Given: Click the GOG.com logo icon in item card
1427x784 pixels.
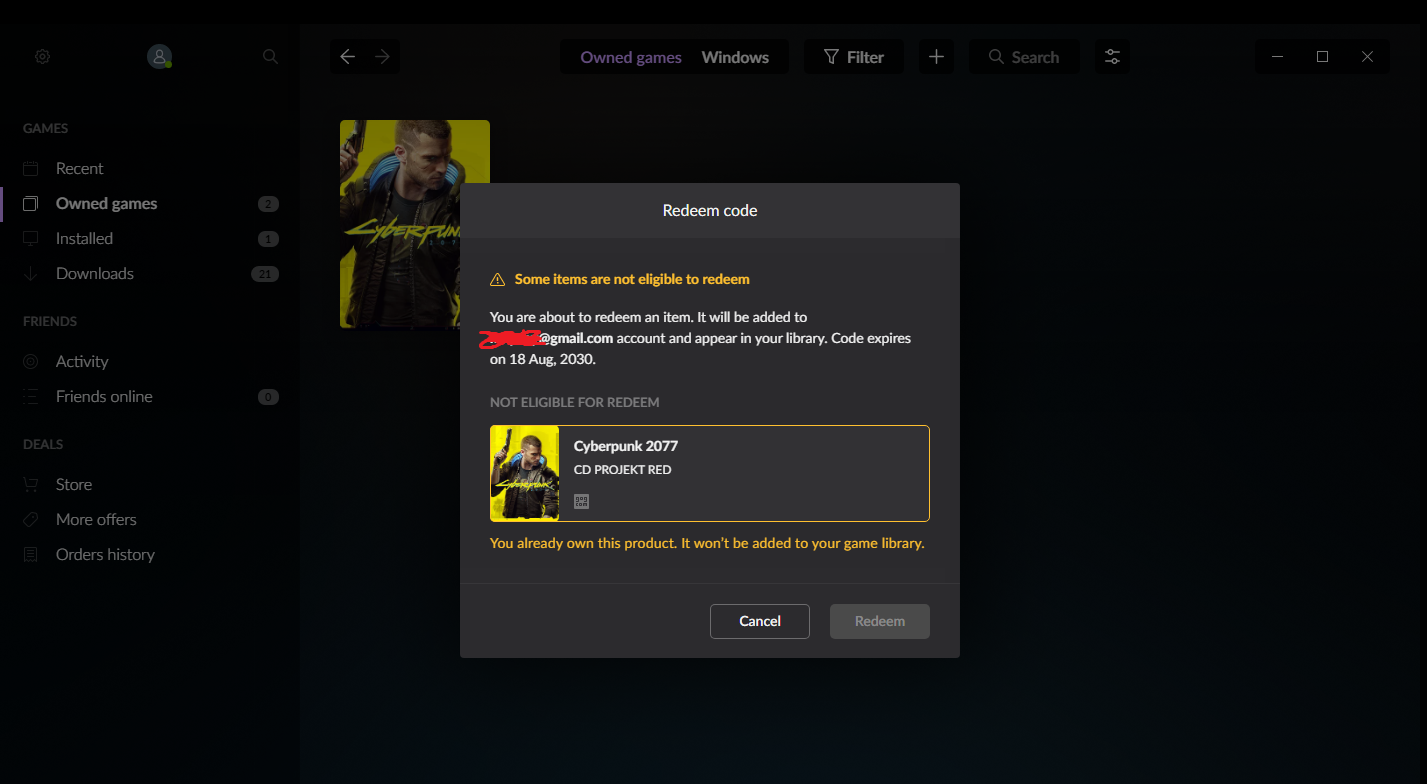Looking at the screenshot, I should point(581,502).
